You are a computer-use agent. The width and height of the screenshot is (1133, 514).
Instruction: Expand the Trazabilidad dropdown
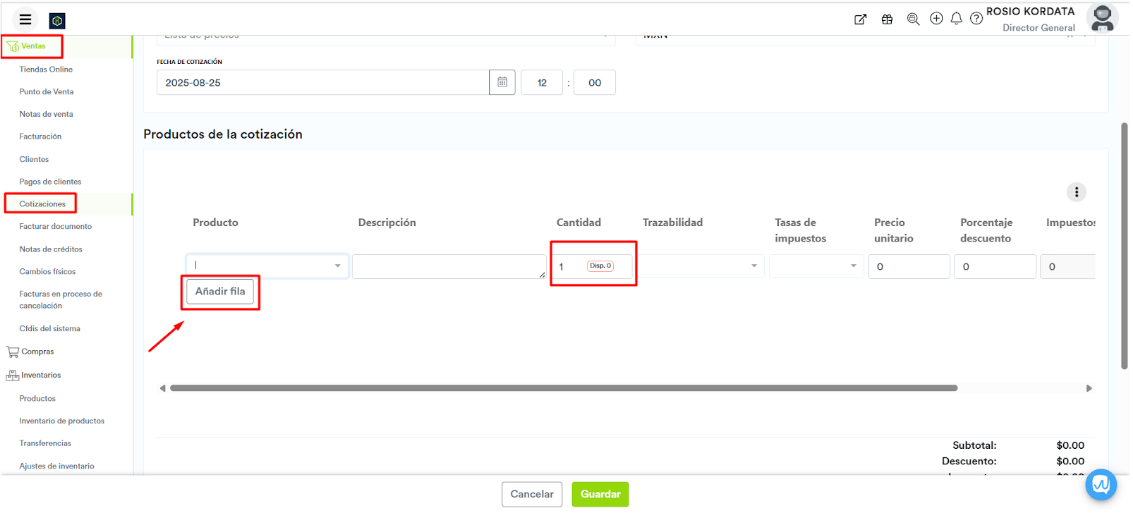tap(753, 267)
